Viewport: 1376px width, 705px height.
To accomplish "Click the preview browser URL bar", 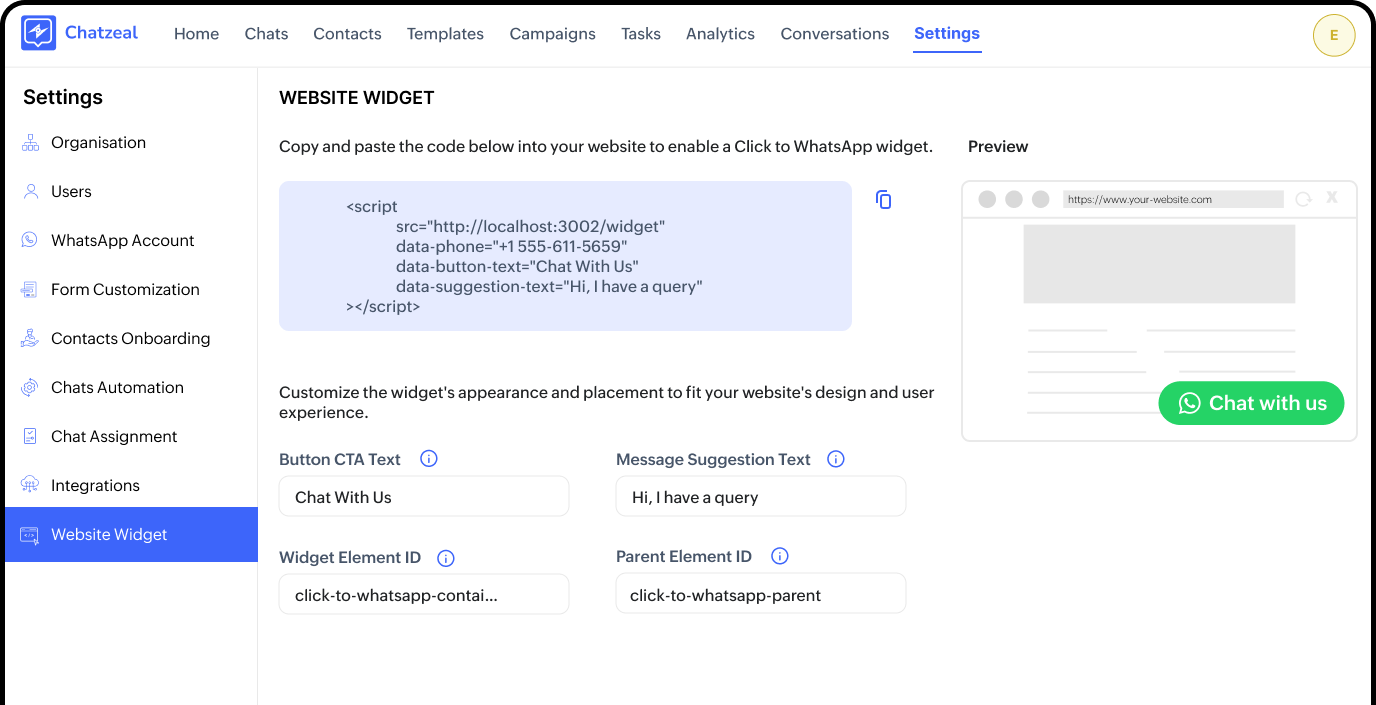I will coord(1173,199).
